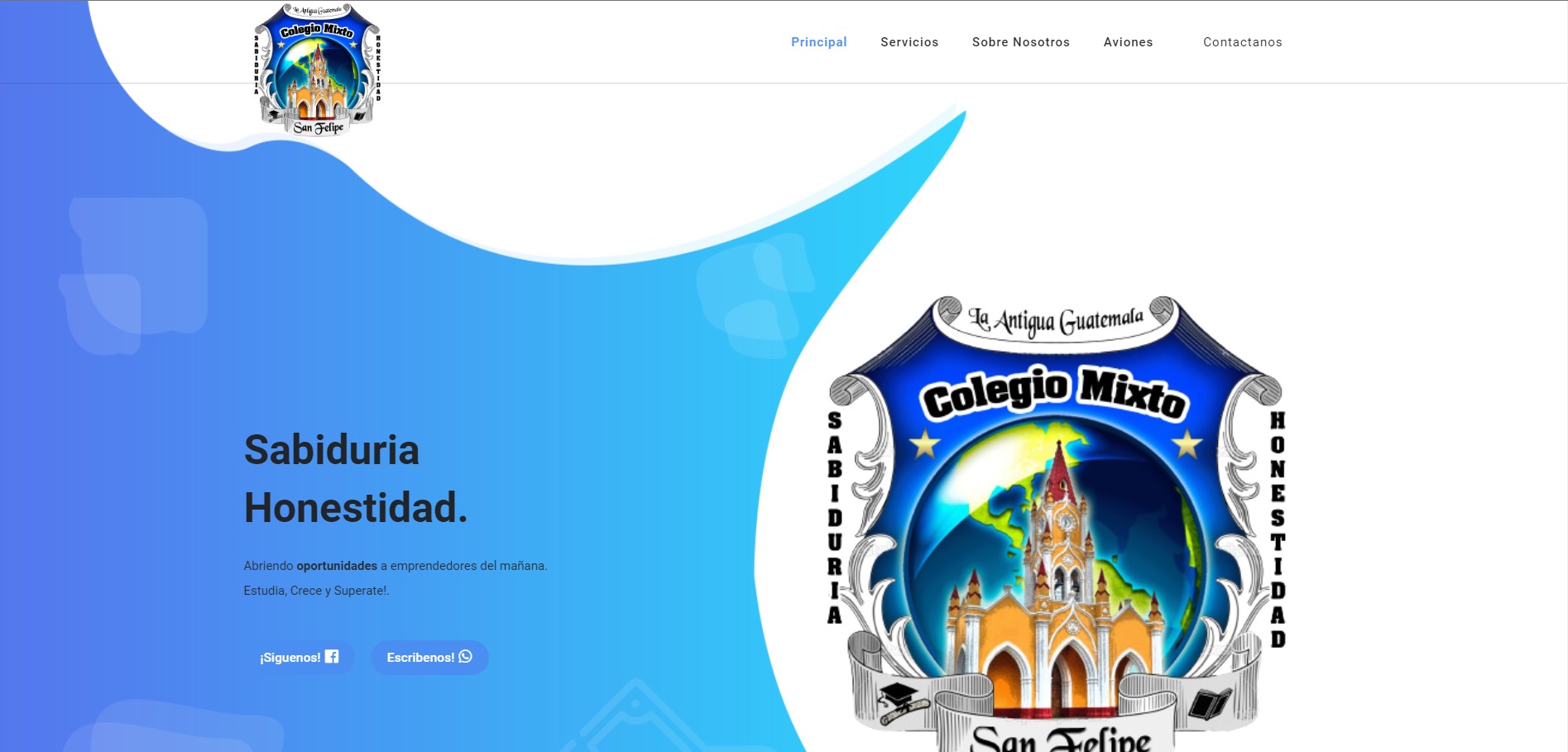Select the Aviones menu item
This screenshot has height=752, width=1568.
[1128, 42]
